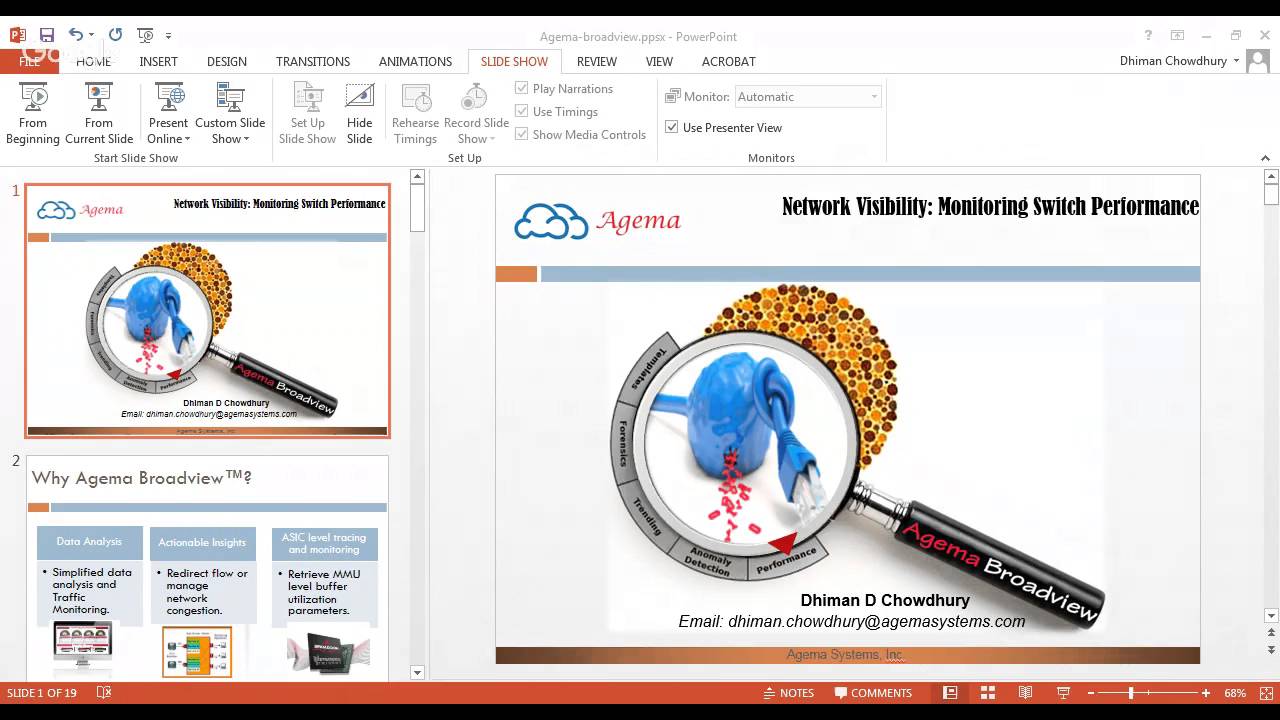Start slide show from quick access toolbar
This screenshot has height=720, width=1280.
click(x=145, y=35)
